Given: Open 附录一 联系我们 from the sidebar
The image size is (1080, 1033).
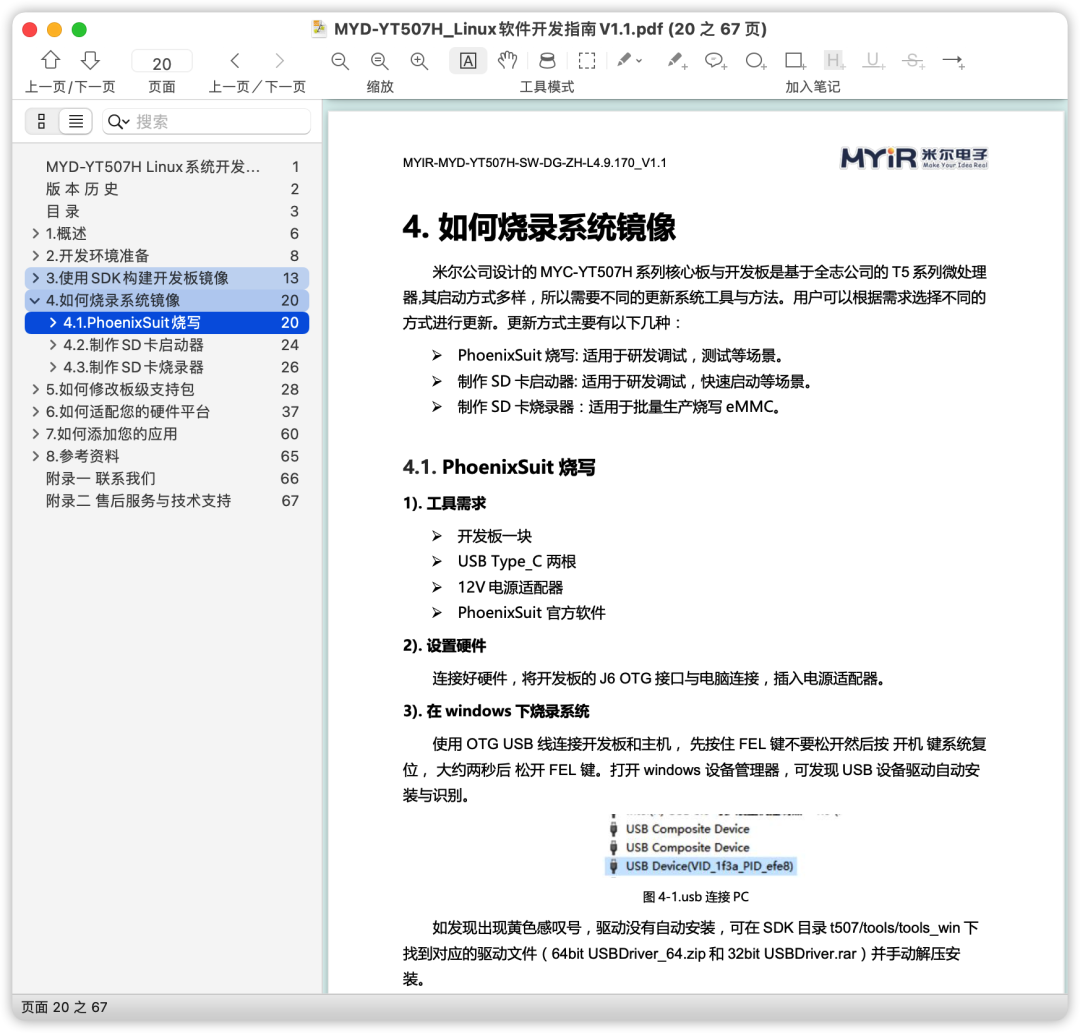Looking at the screenshot, I should (100, 478).
